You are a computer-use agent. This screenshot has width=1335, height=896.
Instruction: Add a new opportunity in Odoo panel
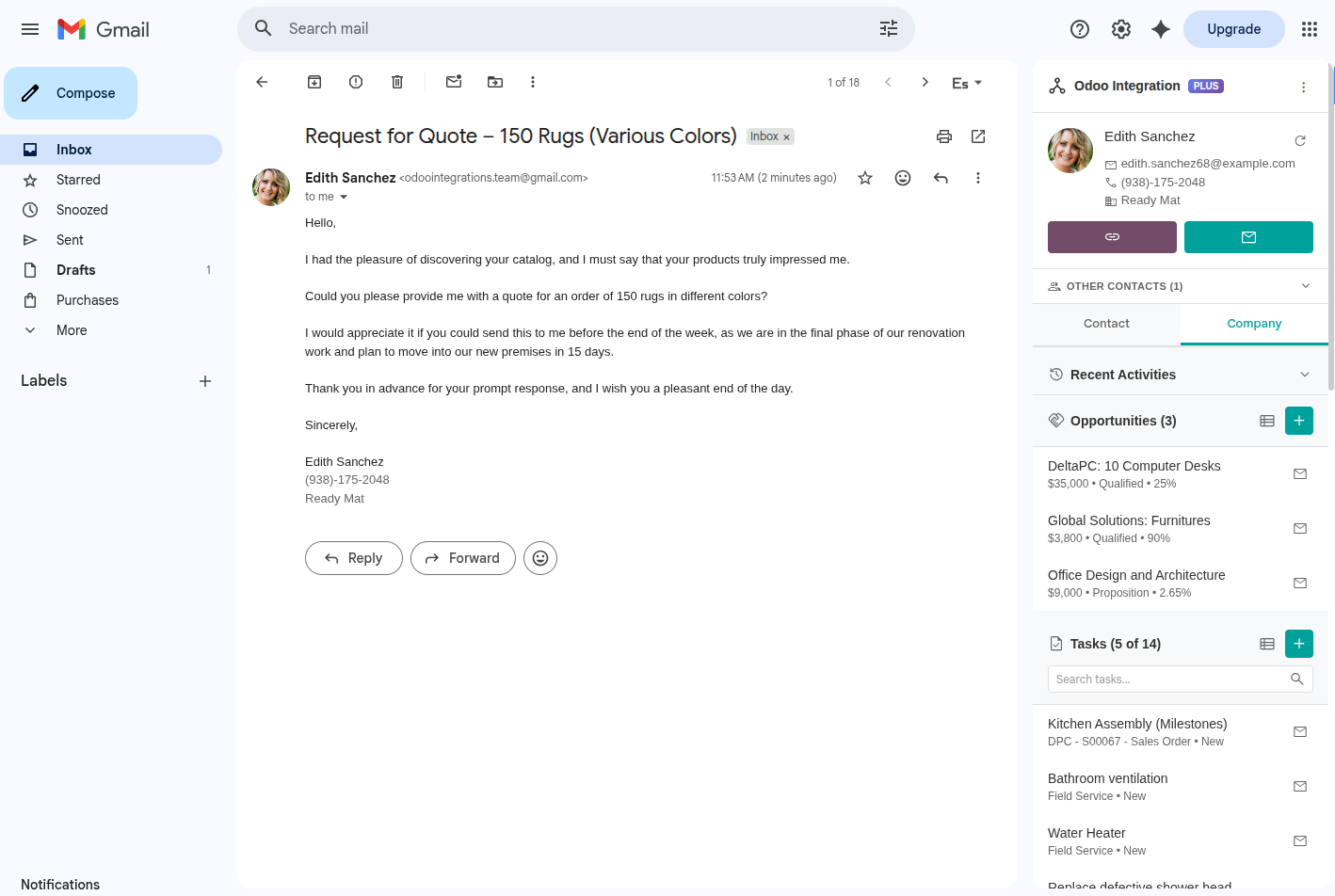click(1299, 421)
